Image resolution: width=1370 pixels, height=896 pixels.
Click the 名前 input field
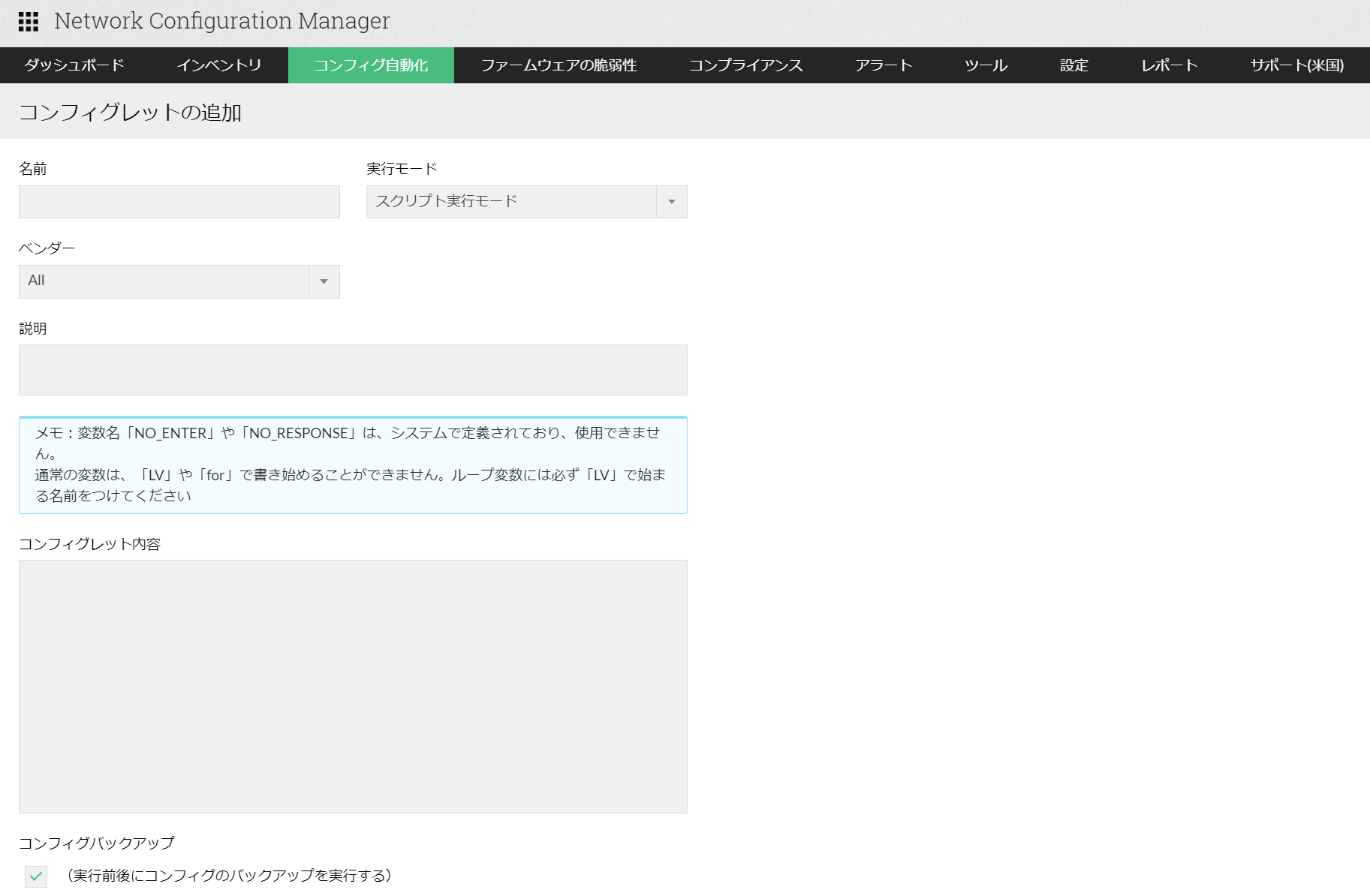[179, 202]
